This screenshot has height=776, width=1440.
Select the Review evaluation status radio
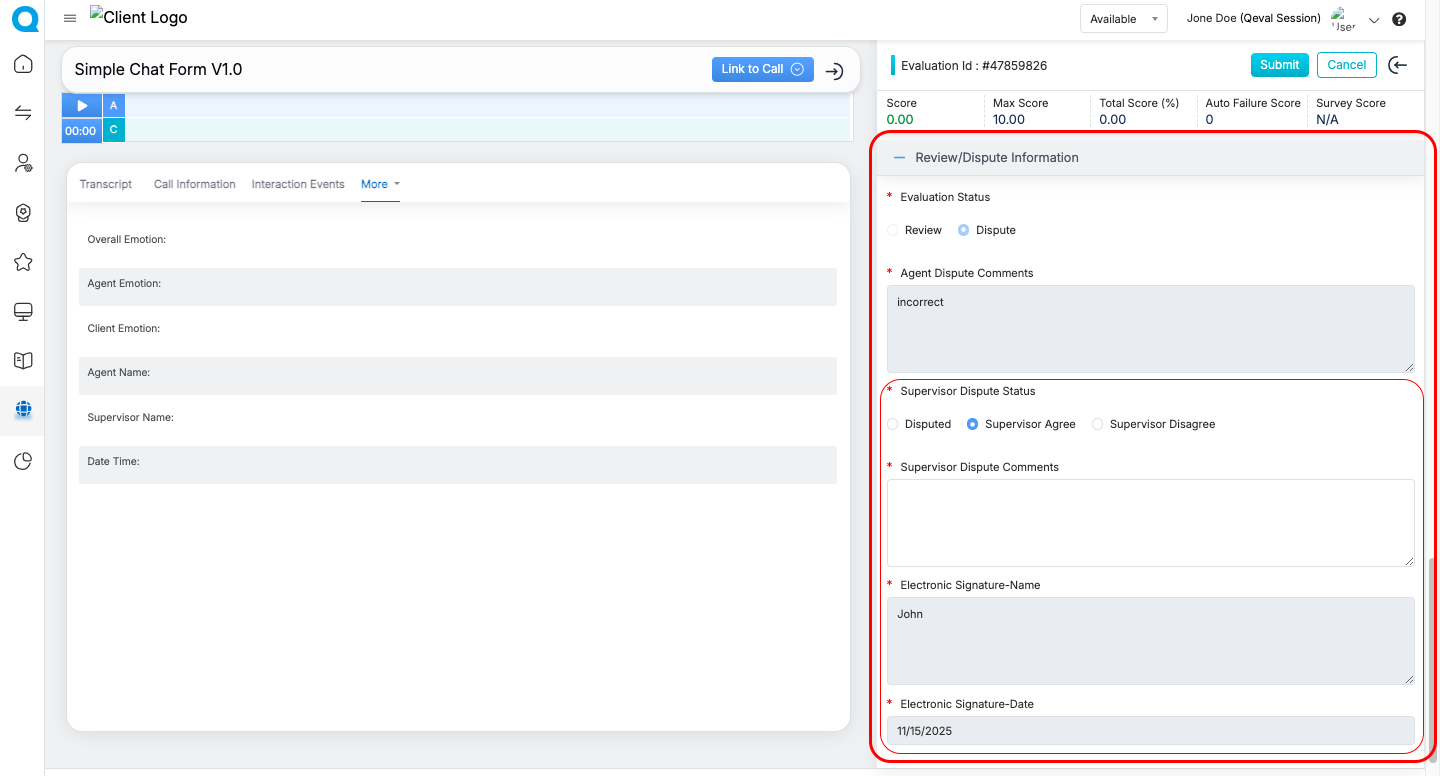click(893, 230)
